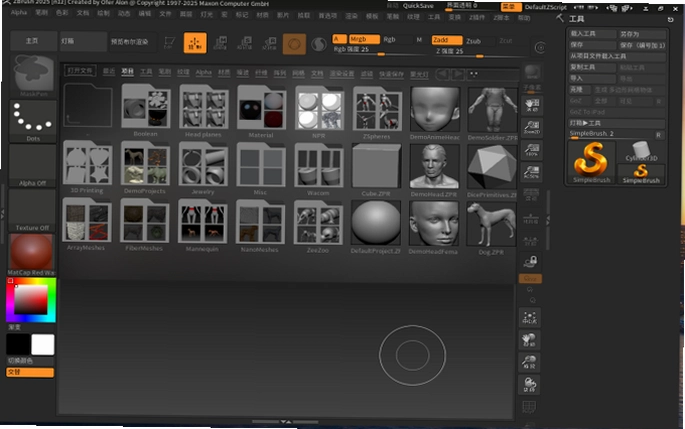The width and height of the screenshot is (685, 429).
Task: Click the right shelf Rotate view icon
Action: [529, 384]
